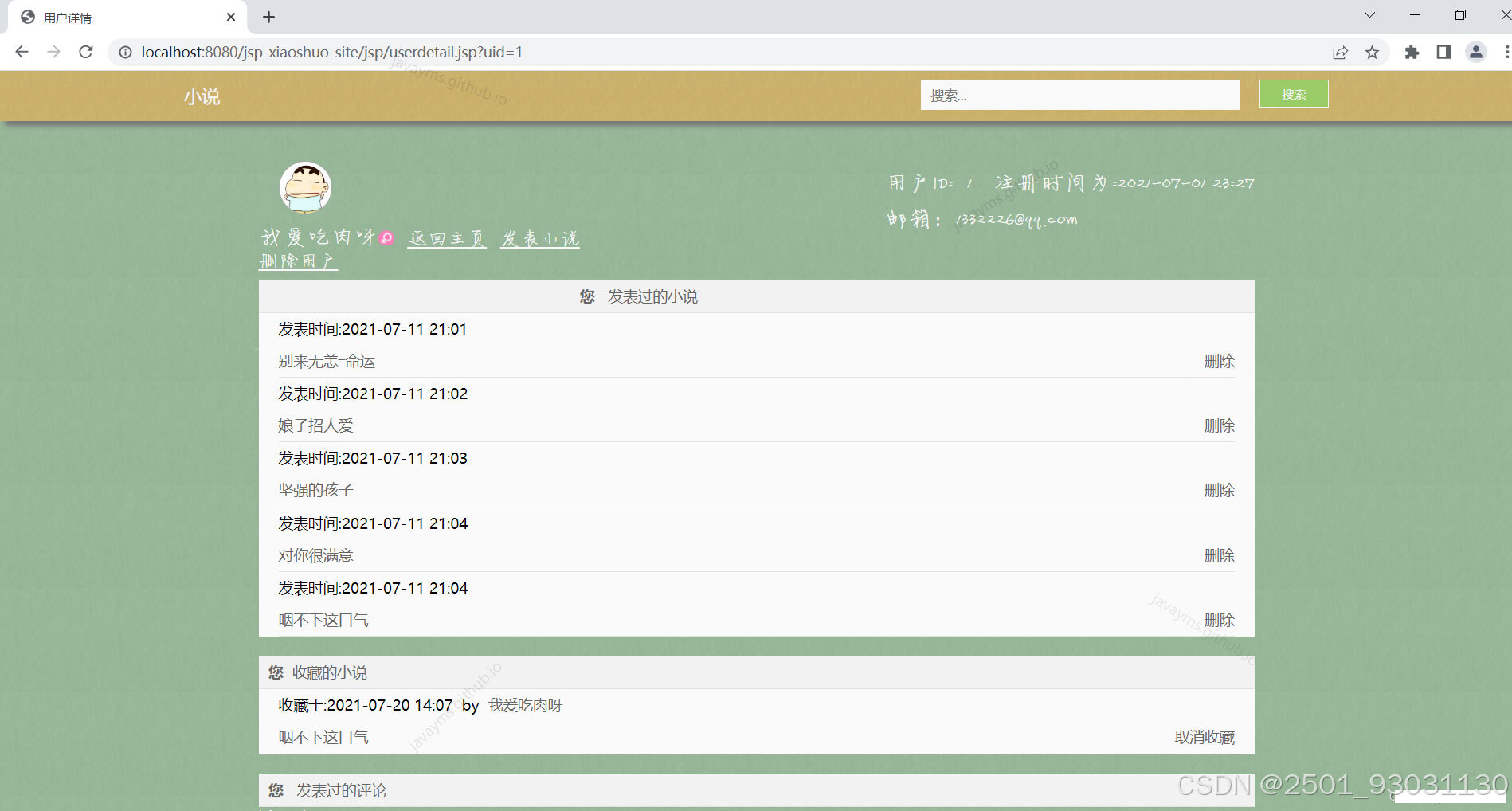Delete the novel 别来无恙-命运
This screenshot has height=811, width=1512.
(1219, 361)
